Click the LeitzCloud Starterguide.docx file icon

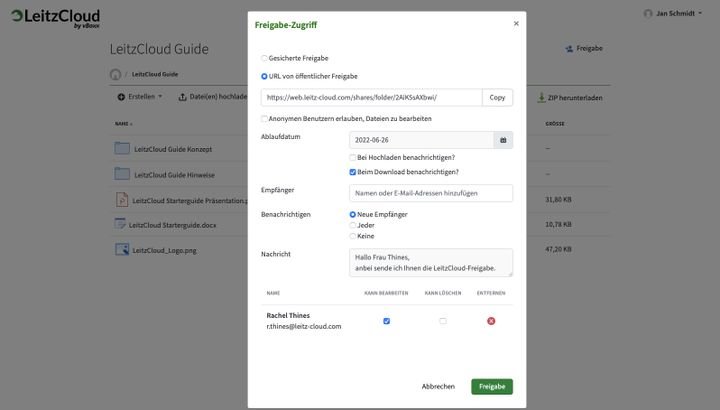120,224
